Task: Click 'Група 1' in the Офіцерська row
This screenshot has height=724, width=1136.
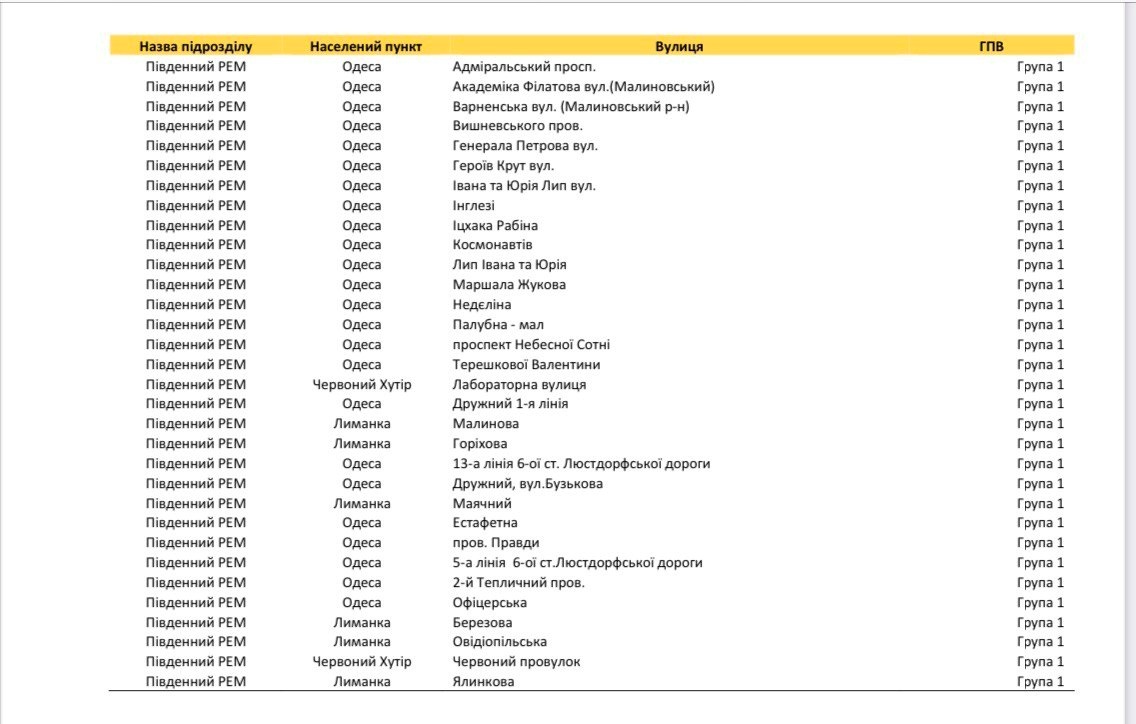Action: click(x=1040, y=602)
